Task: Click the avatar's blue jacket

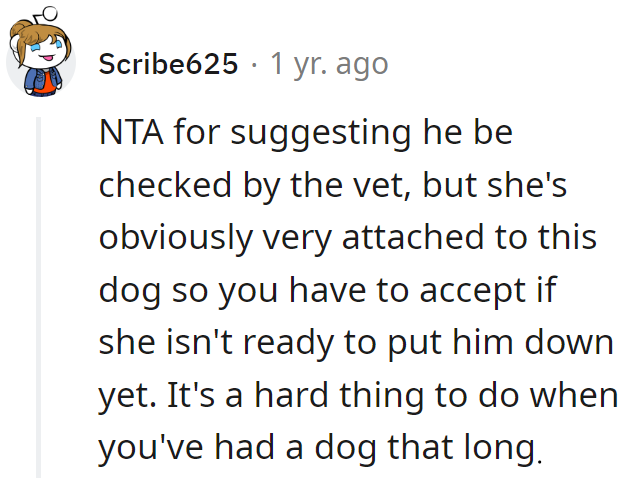Action: [x=42, y=81]
